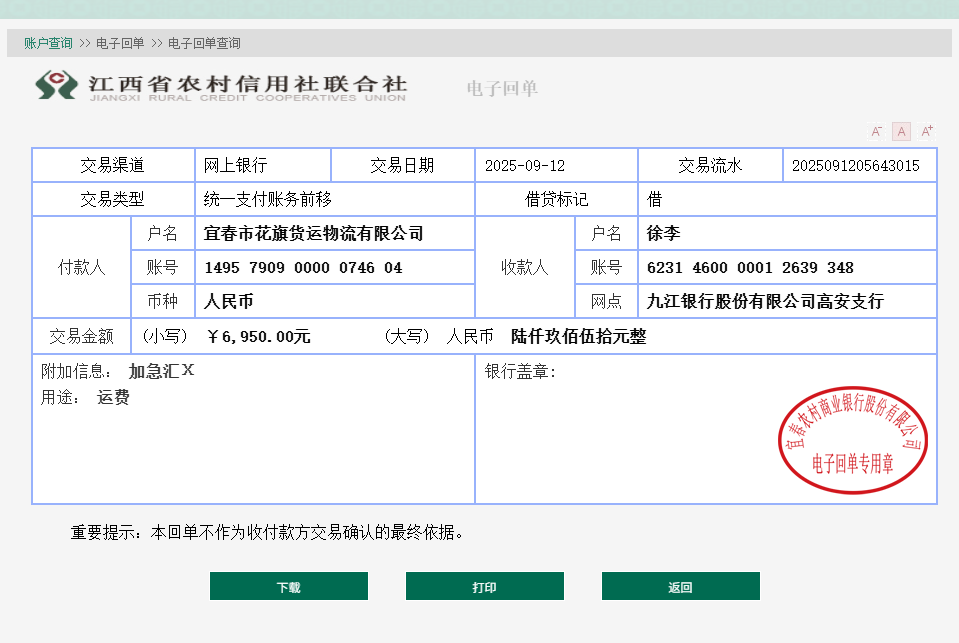Open the 账户查询 breadcrumb link
Viewport: 959px width, 643px height.
point(48,43)
